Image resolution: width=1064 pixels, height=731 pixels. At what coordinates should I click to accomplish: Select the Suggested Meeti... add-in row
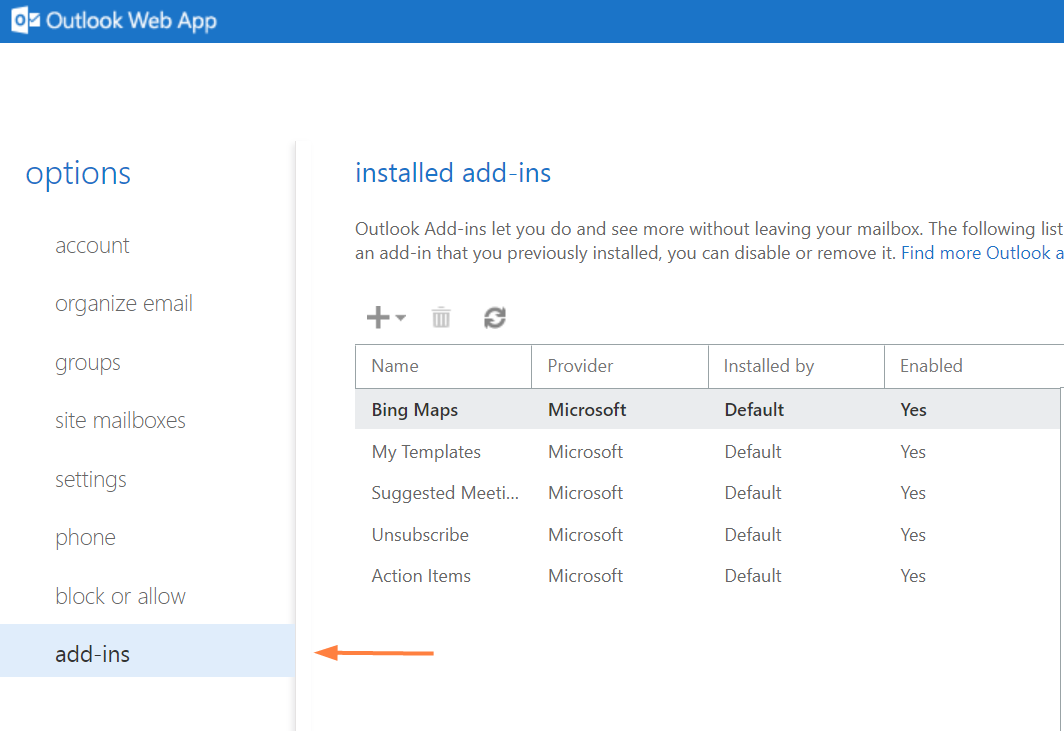pos(707,493)
